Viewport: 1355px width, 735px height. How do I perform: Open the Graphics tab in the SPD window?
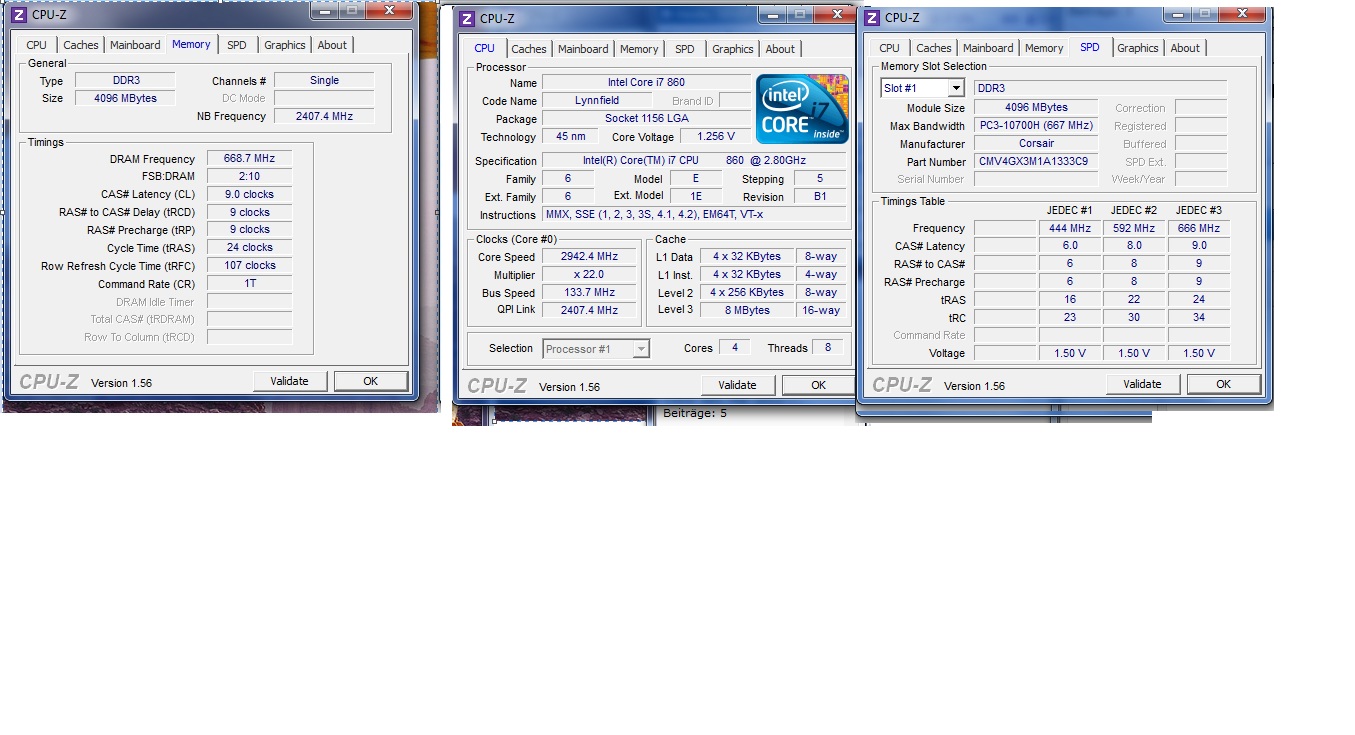coord(1138,48)
